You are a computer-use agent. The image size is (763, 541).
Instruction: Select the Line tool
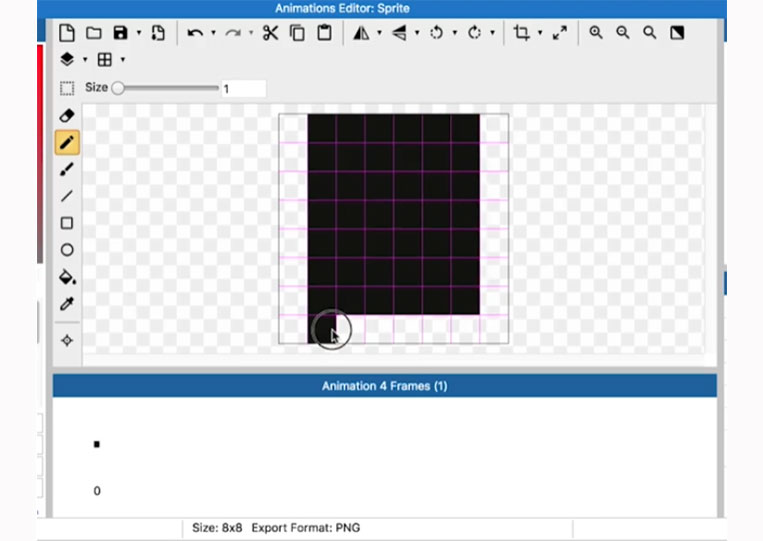[x=67, y=196]
